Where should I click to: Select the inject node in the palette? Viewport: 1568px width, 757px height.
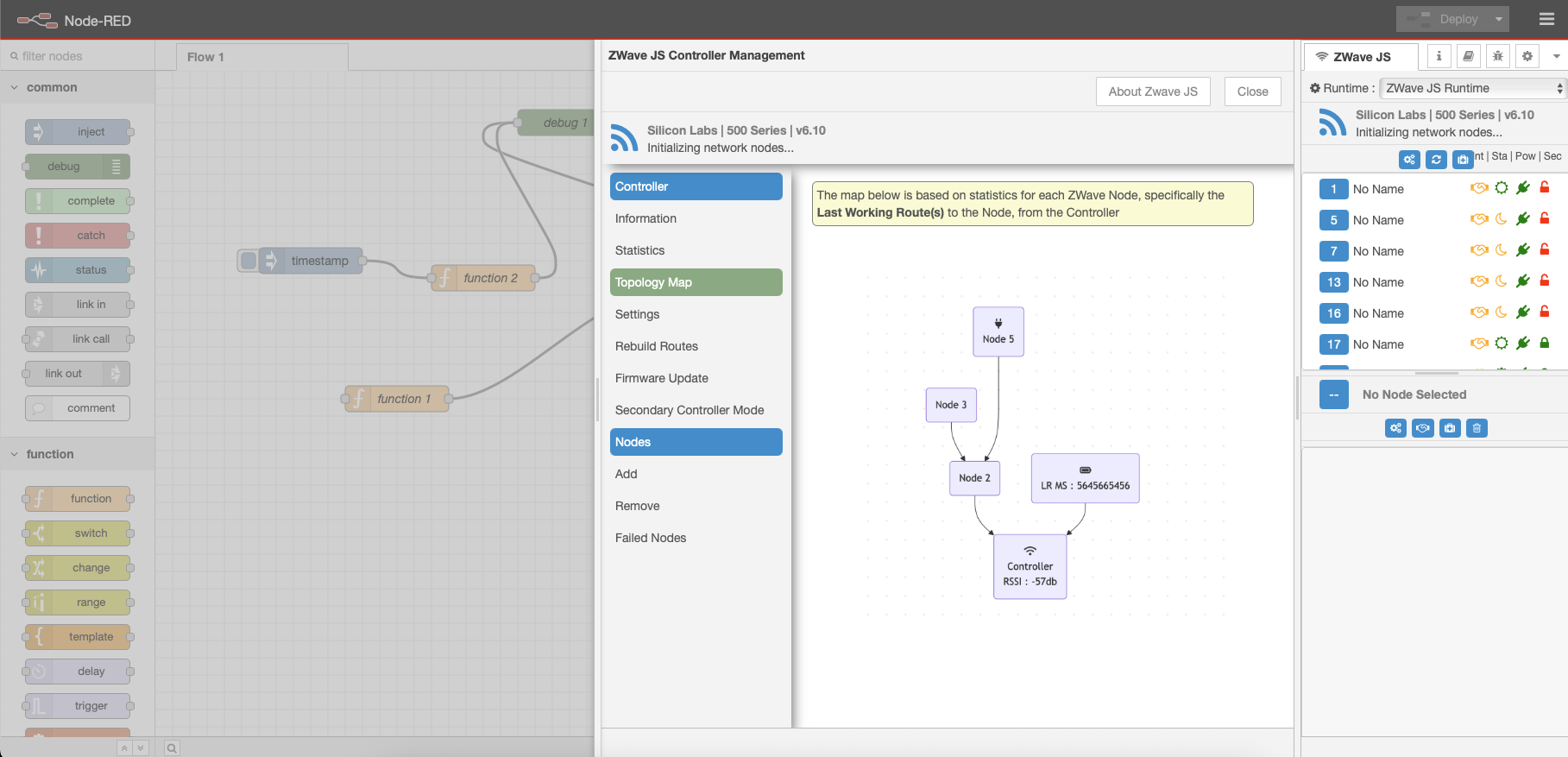coord(78,132)
